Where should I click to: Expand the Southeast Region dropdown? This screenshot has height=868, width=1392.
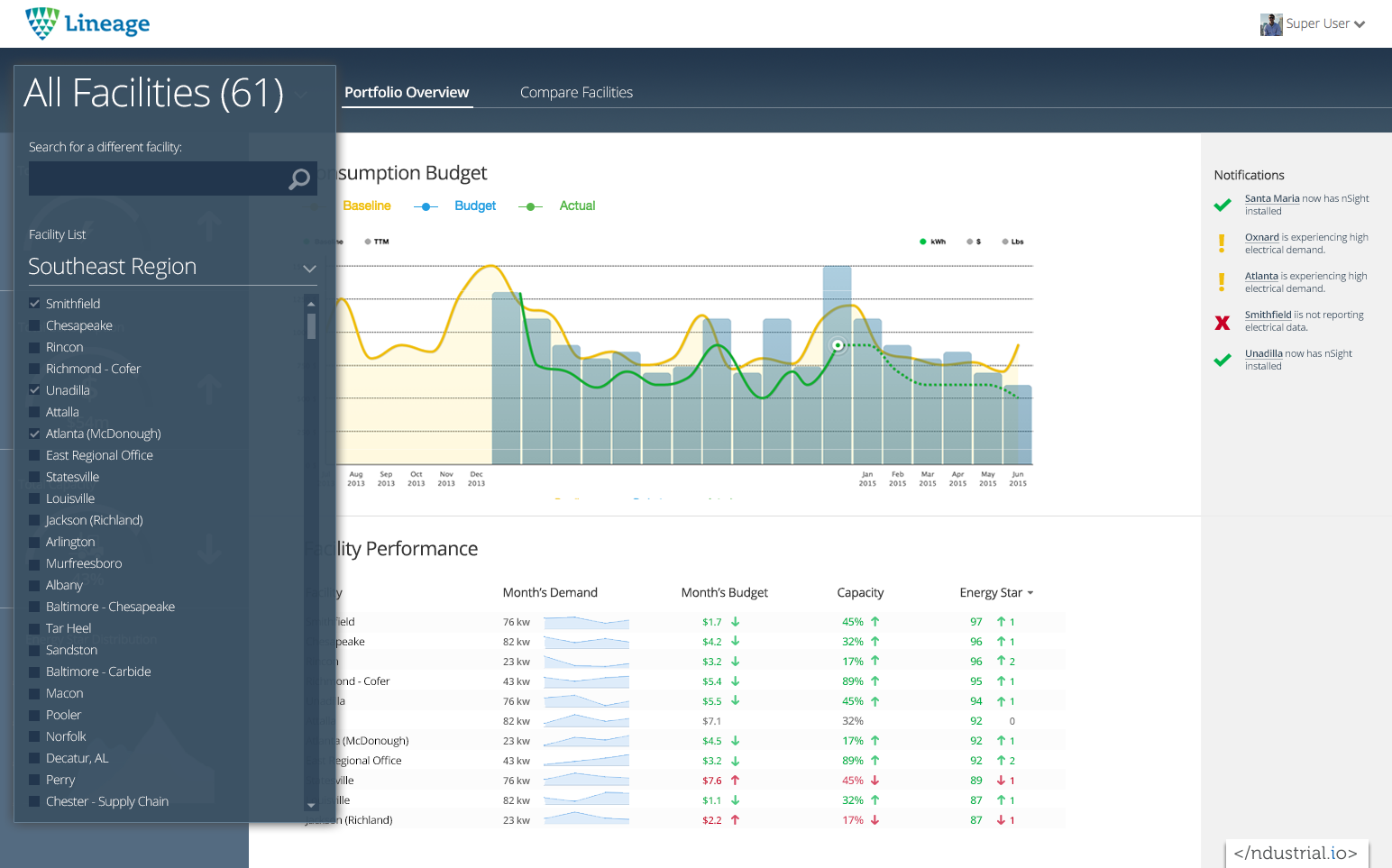pos(309,268)
